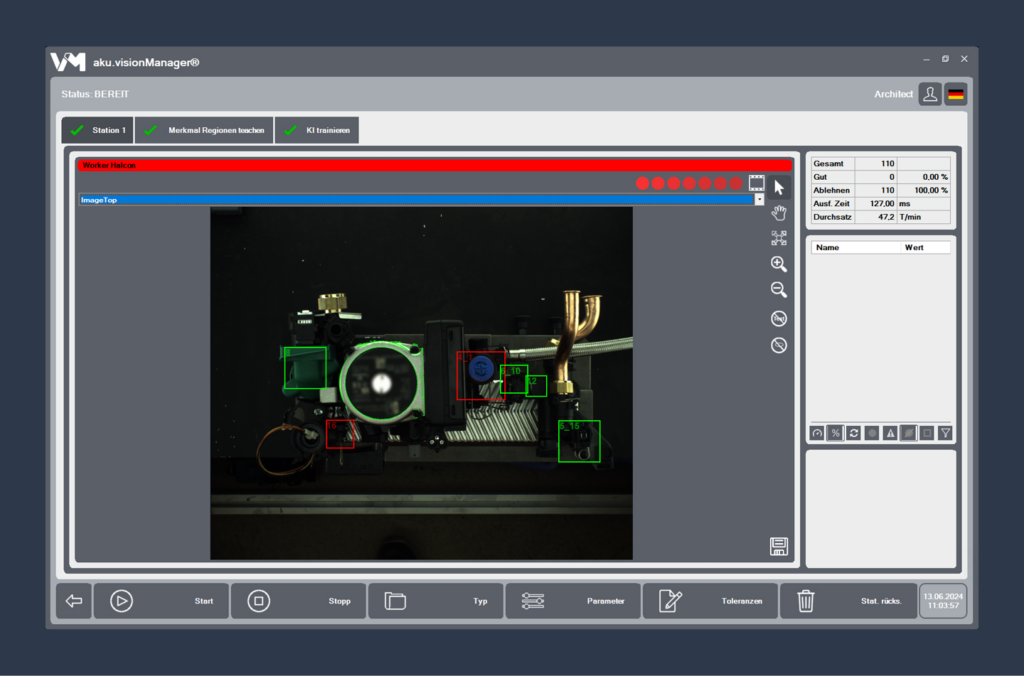Click the percent display icon below statistics
The image size is (1024, 676).
tap(836, 432)
